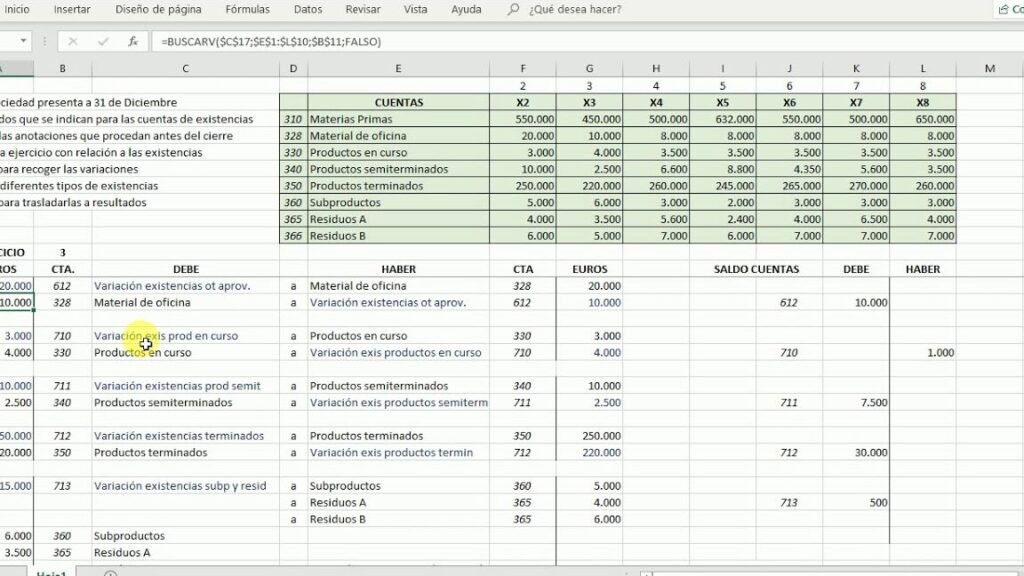Open the Ayuda tab
The width and height of the screenshot is (1024, 576).
pyautogui.click(x=466, y=9)
